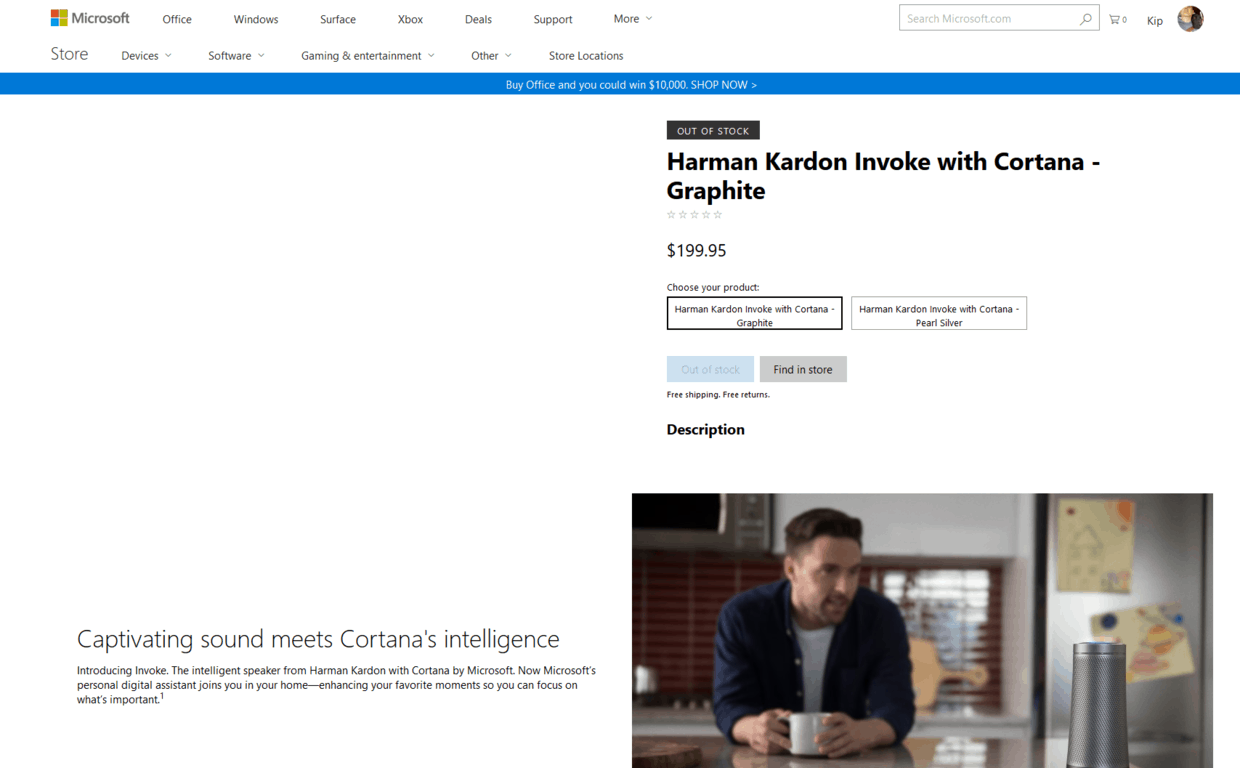Click the disabled Out of stock button
1240x768 pixels.
point(710,369)
